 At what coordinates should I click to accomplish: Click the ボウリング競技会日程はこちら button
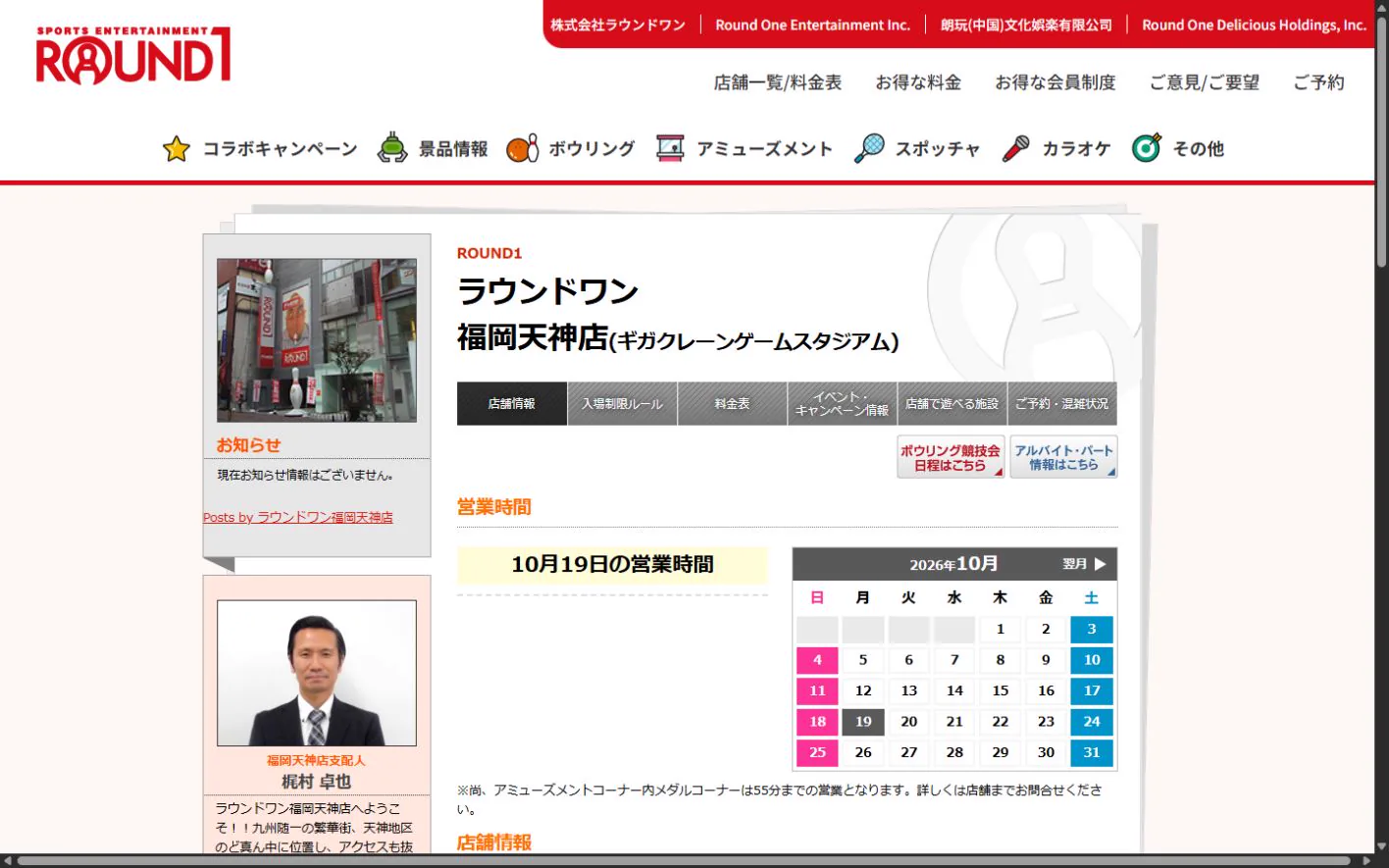(x=951, y=457)
